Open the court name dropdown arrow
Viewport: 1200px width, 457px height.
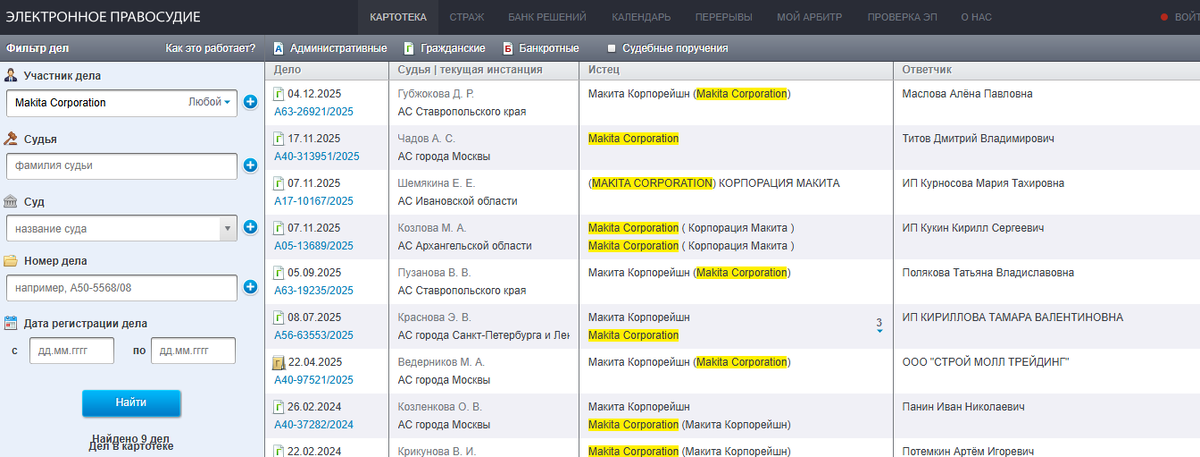click(227, 228)
